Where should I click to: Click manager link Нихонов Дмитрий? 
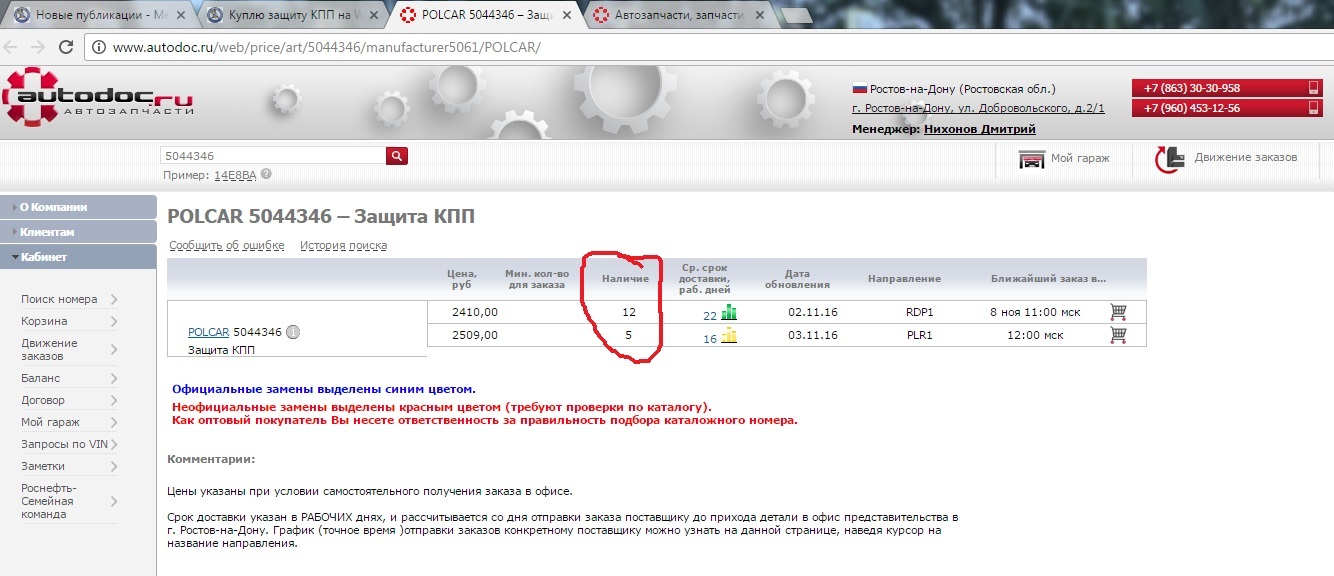[x=980, y=129]
